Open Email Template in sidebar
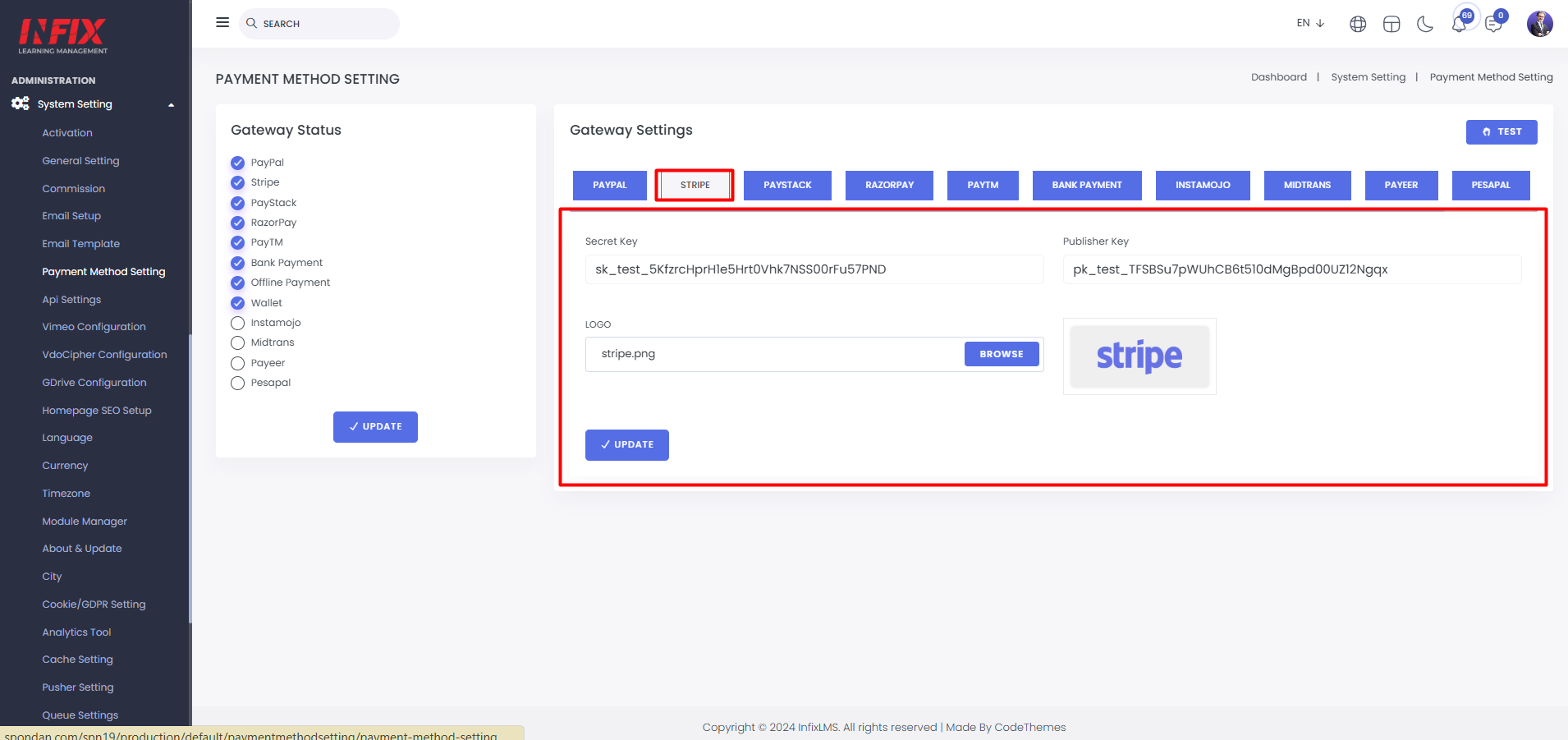Viewport: 1568px width, 740px height. 80,244
